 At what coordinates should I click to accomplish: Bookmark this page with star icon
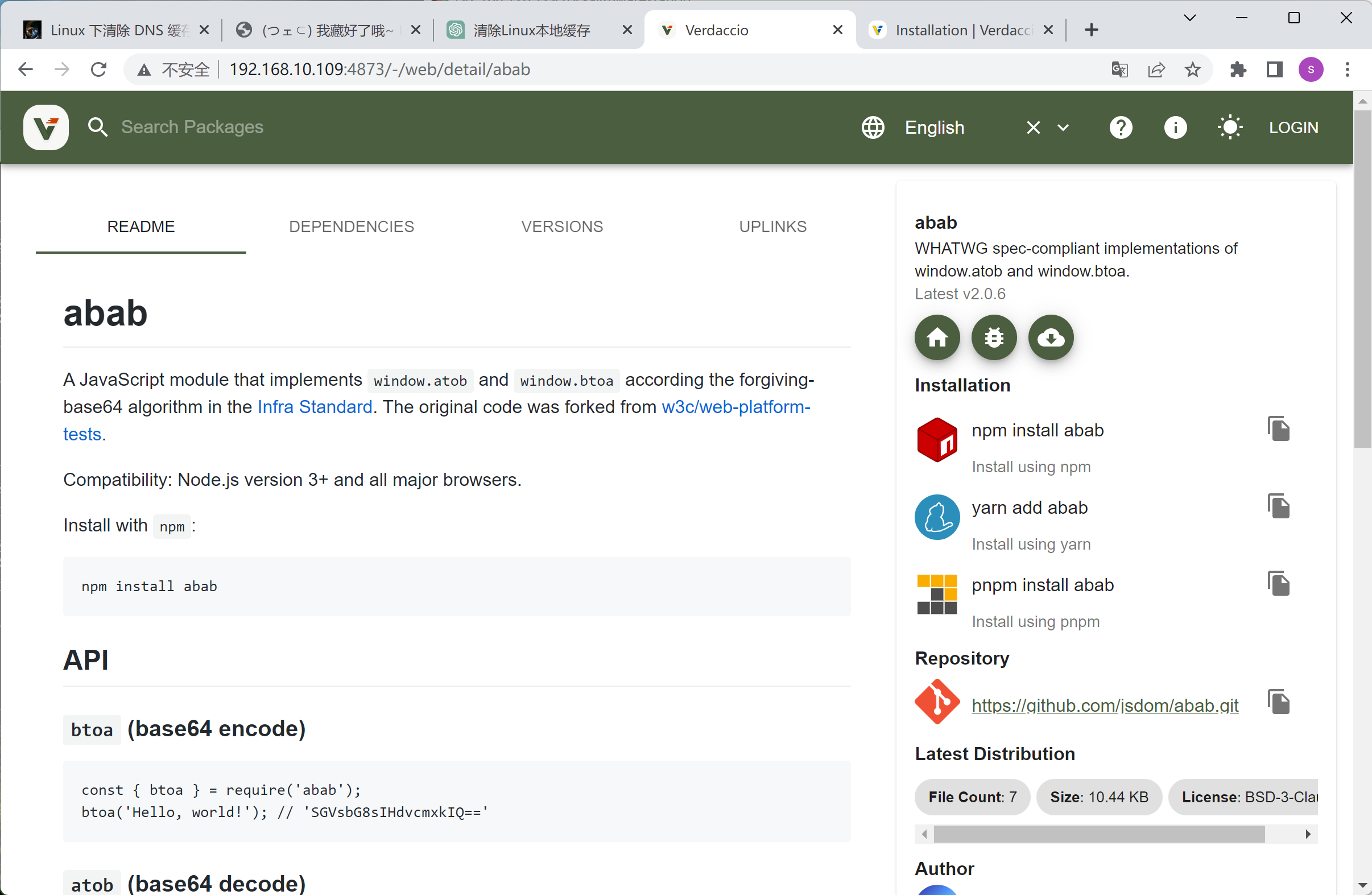click(x=1193, y=70)
